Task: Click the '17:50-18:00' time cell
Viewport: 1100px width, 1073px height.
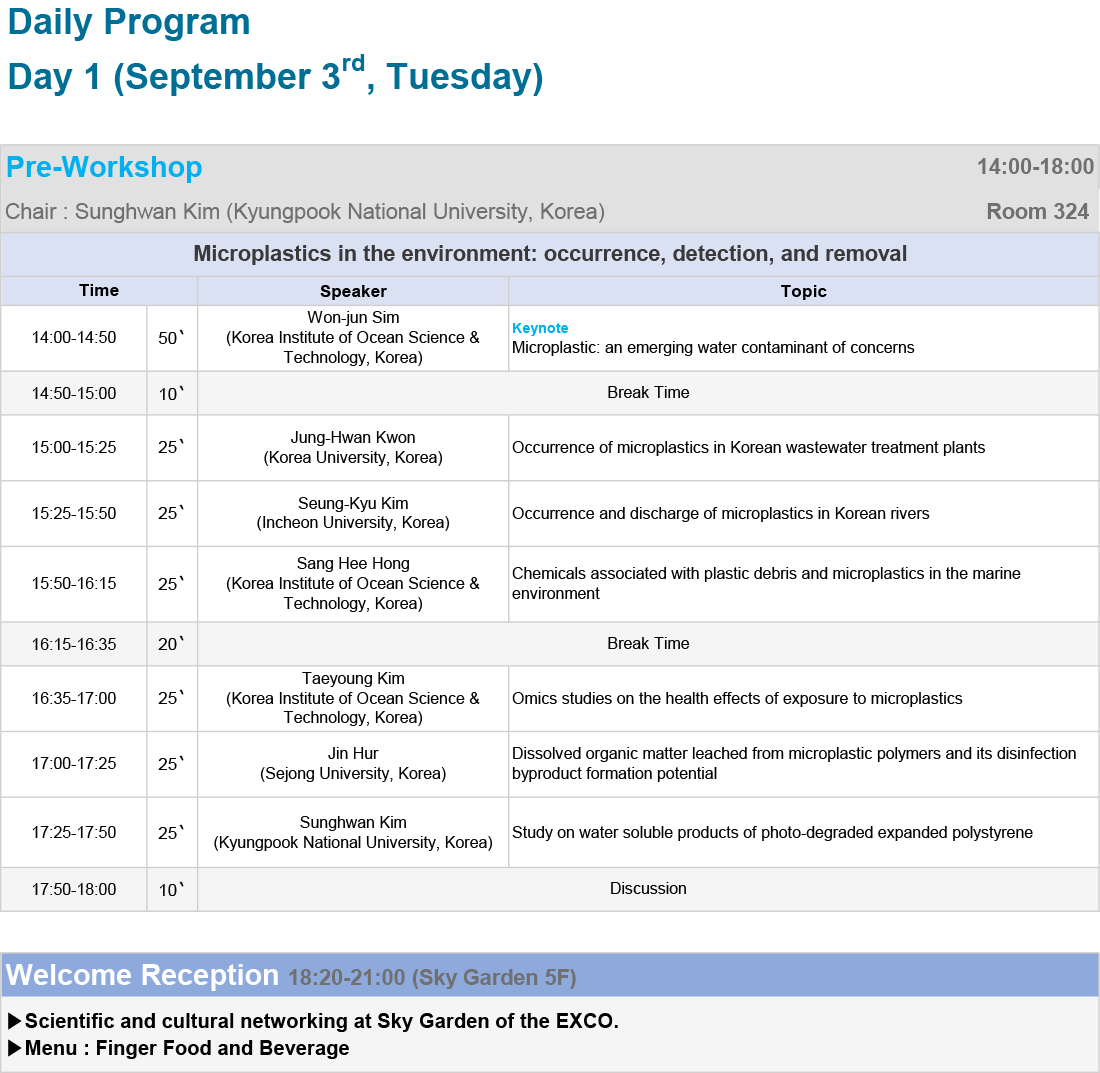Action: 74,889
